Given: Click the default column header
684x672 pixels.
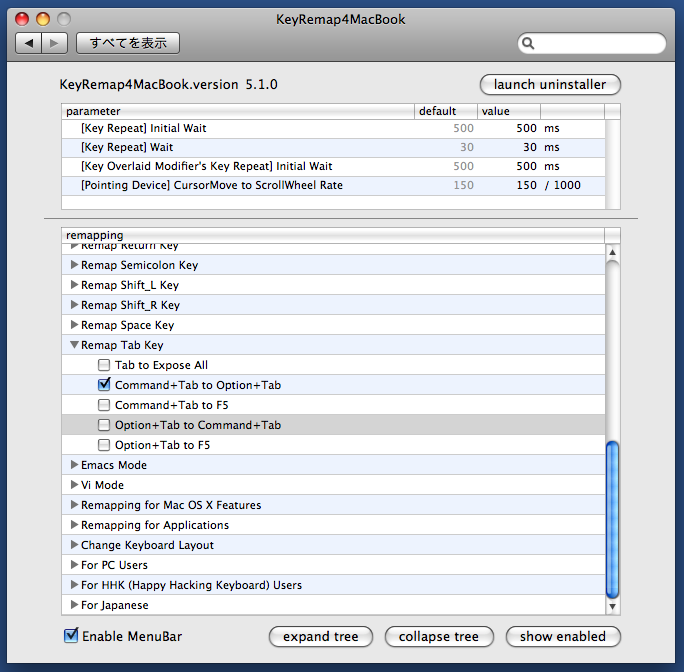Looking at the screenshot, I should coord(446,111).
